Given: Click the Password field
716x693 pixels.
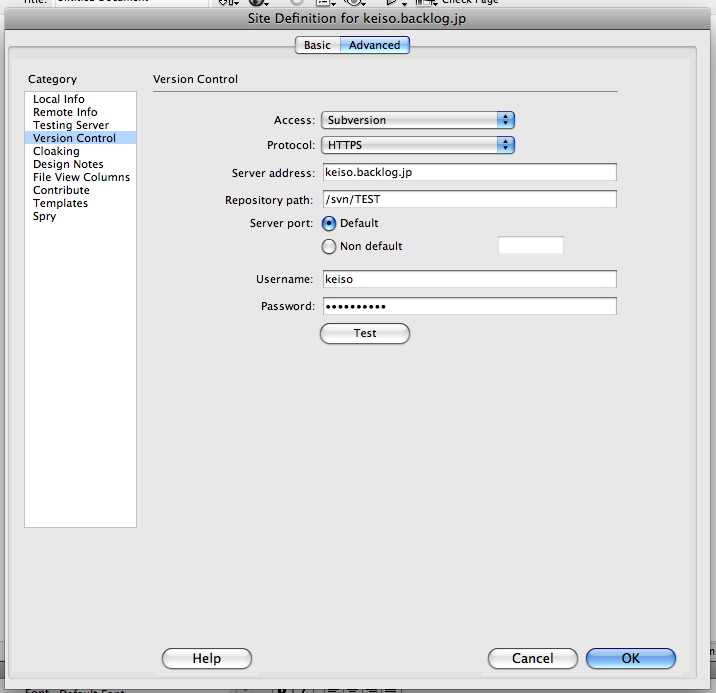Looking at the screenshot, I should pyautogui.click(x=468, y=306).
